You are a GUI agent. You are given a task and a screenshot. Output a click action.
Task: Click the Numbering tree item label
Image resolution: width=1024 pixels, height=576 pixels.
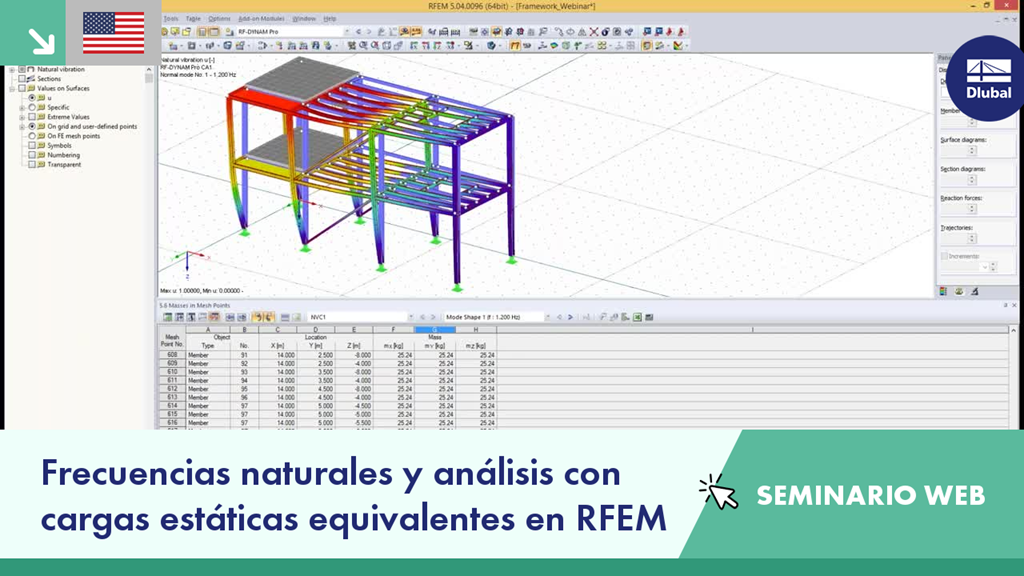pos(63,155)
